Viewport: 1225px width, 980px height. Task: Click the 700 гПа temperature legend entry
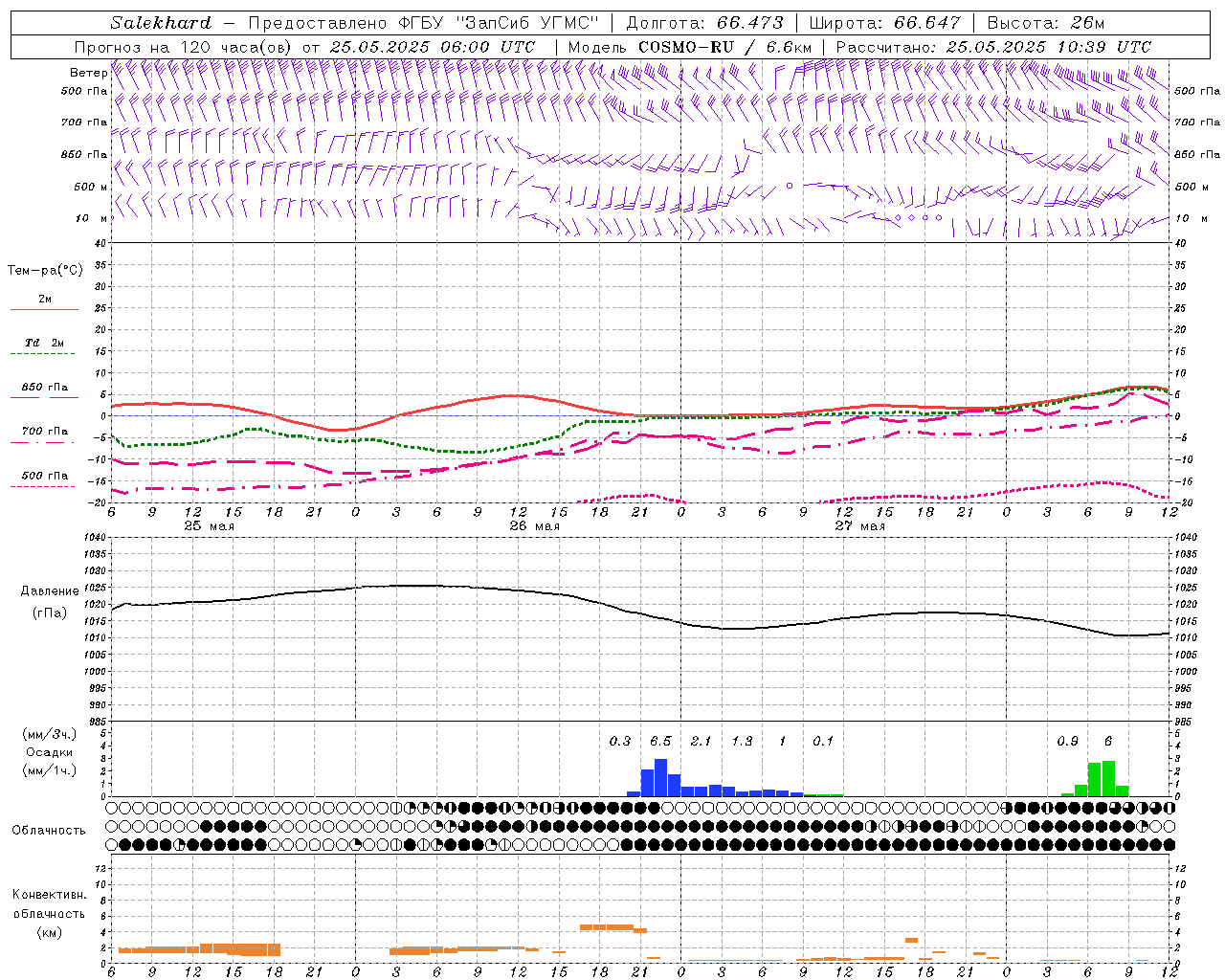tap(44, 432)
